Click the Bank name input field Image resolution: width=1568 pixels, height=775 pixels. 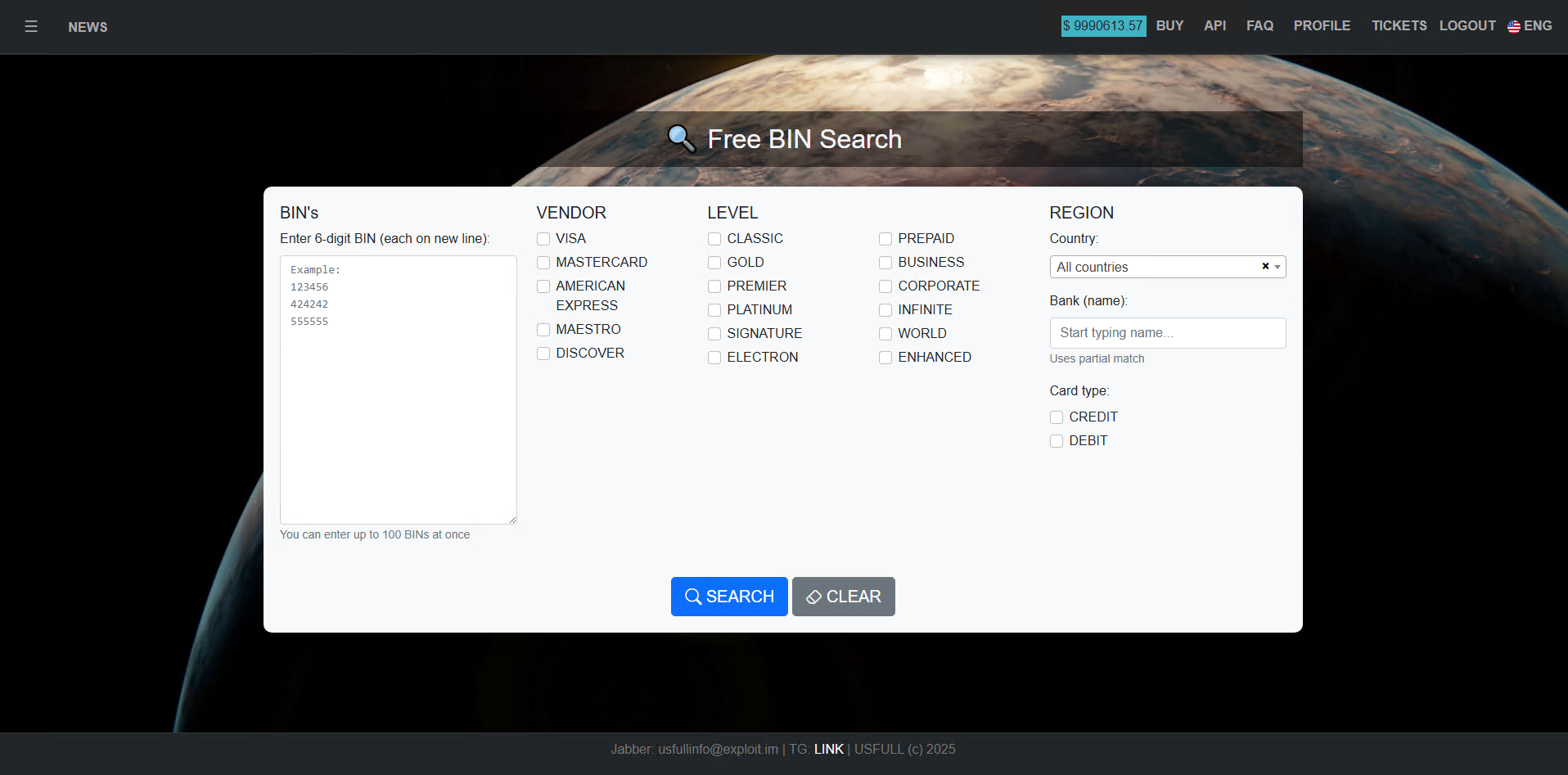click(1168, 333)
